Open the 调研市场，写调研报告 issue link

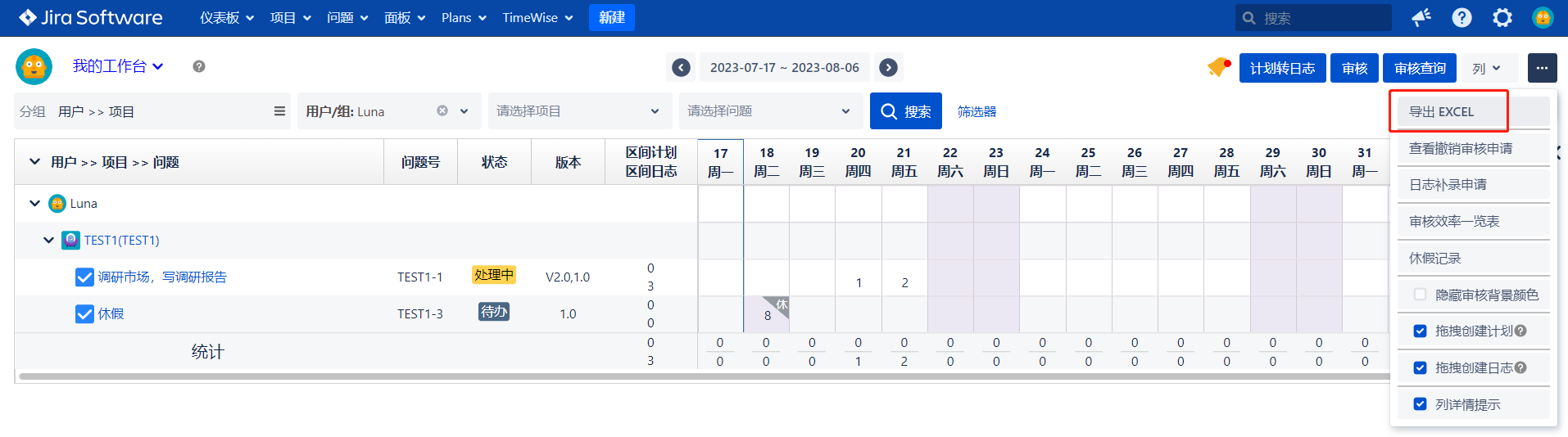pos(162,277)
